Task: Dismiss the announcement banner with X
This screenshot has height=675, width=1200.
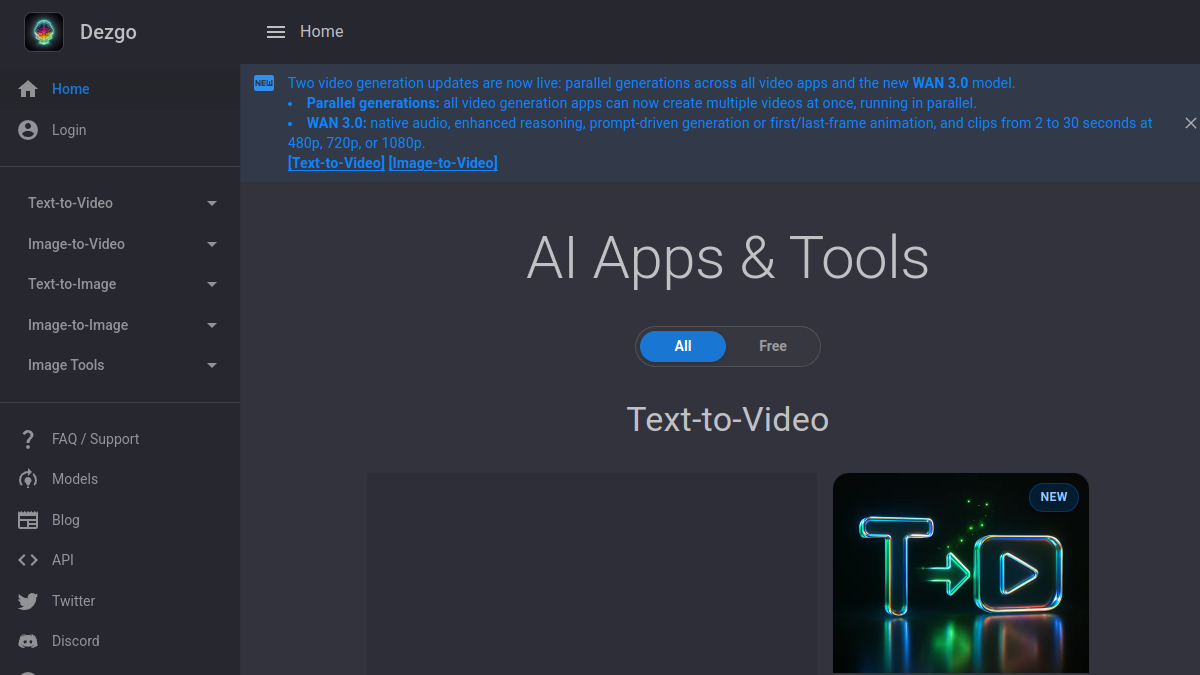Action: [1190, 123]
